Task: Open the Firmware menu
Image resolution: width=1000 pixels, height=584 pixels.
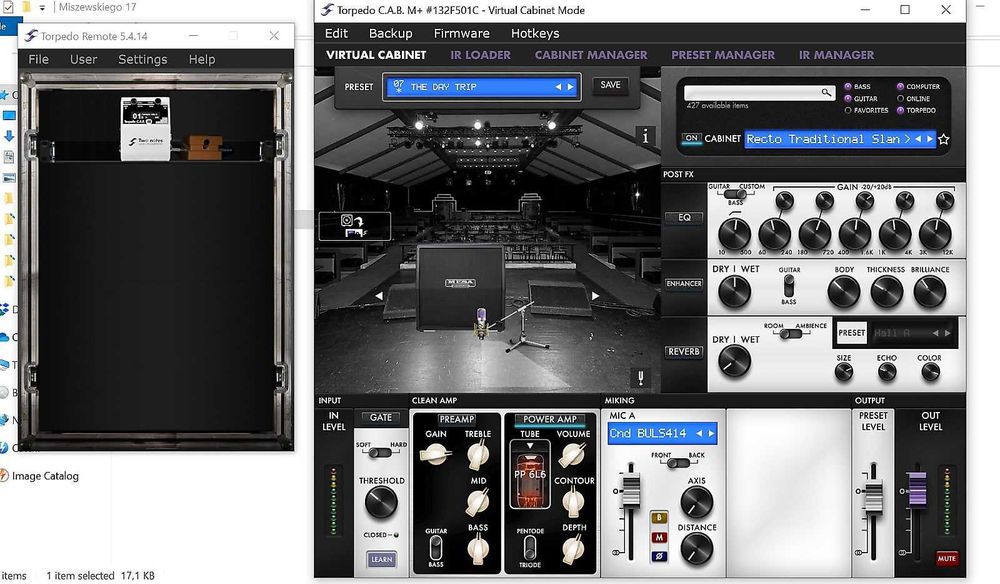Action: (462, 33)
